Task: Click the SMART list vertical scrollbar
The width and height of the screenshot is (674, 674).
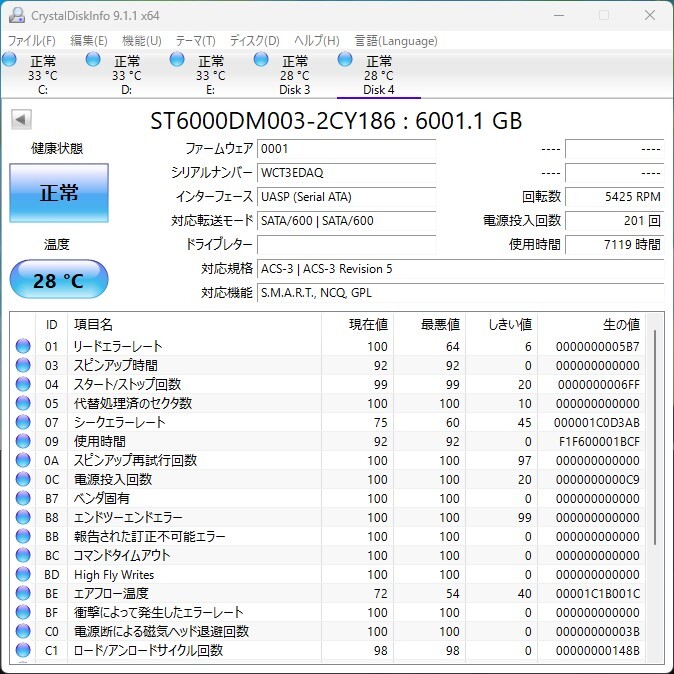Action: [x=655, y=438]
